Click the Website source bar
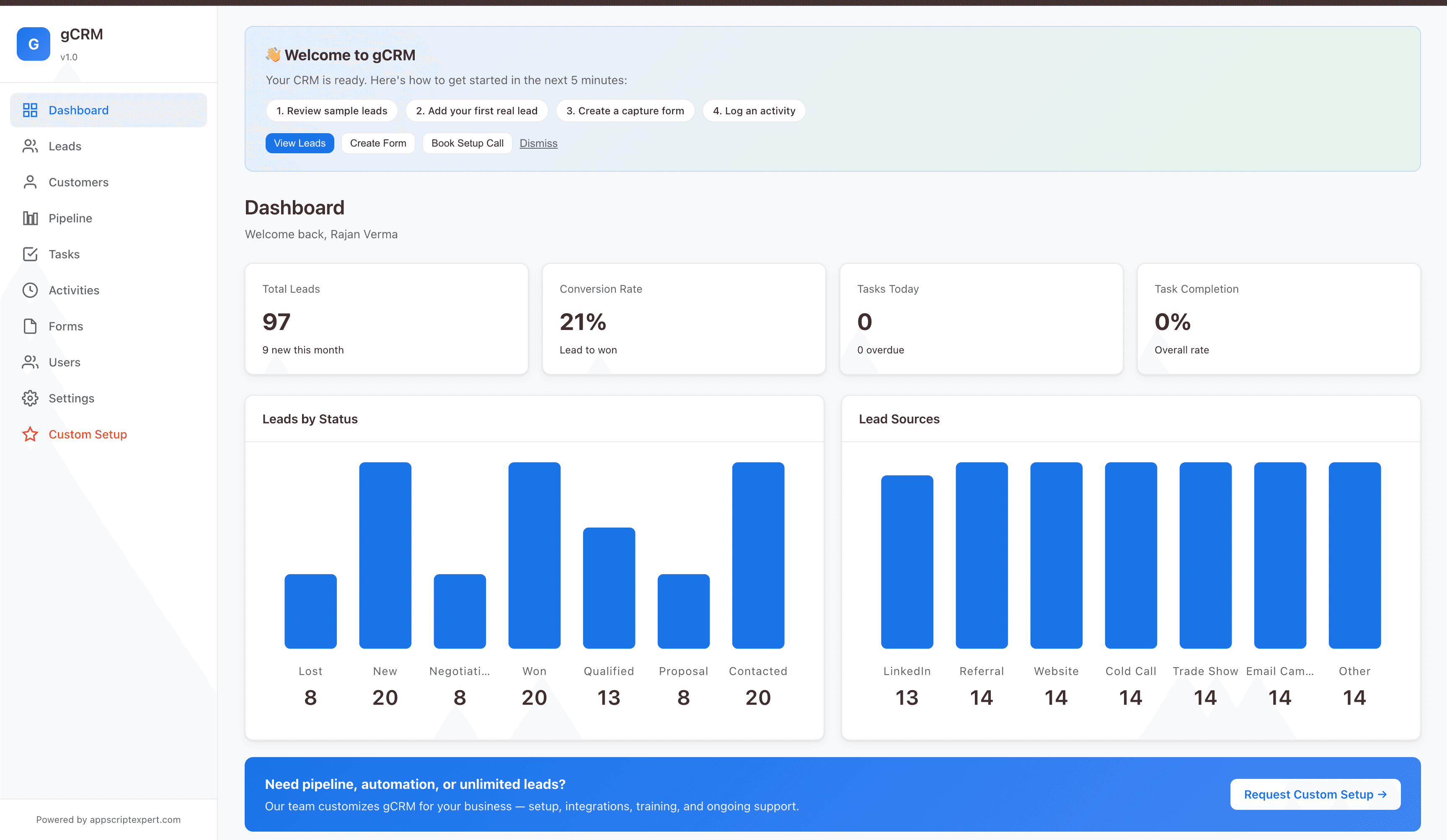The image size is (1447, 840). pyautogui.click(x=1057, y=555)
